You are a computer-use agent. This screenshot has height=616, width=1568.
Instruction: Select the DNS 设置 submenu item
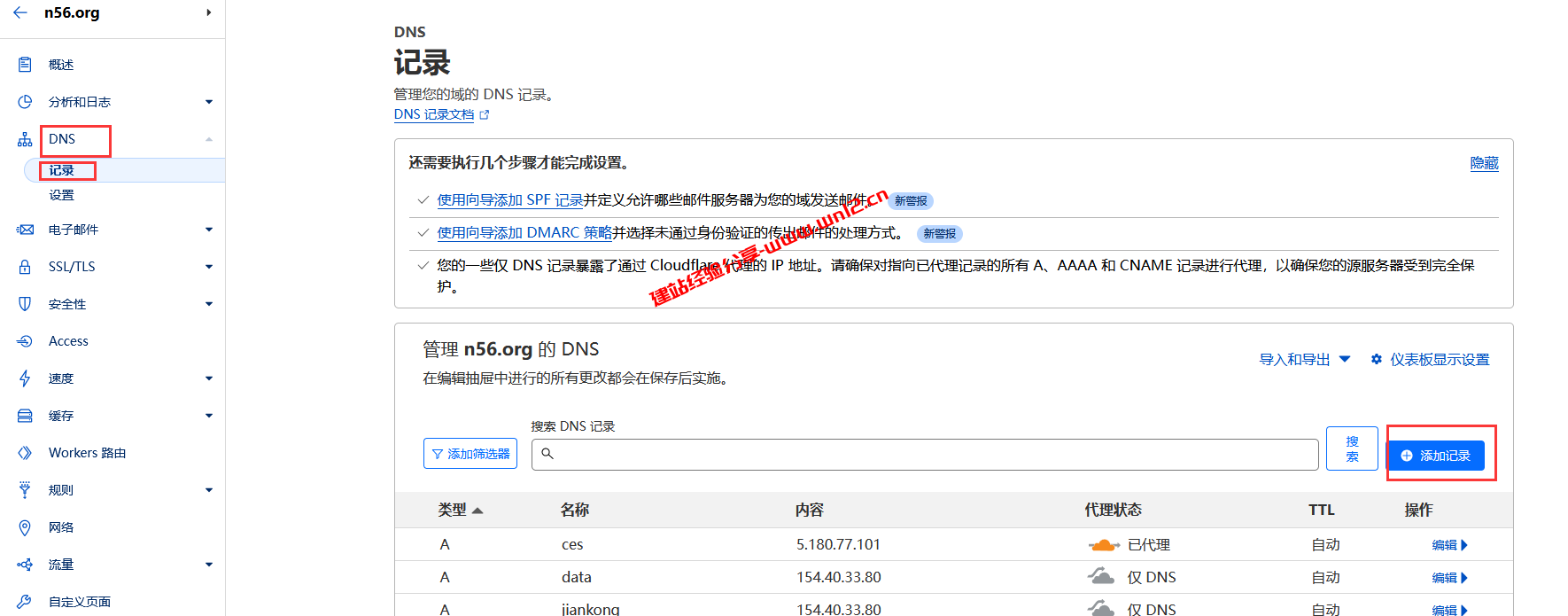[x=61, y=195]
